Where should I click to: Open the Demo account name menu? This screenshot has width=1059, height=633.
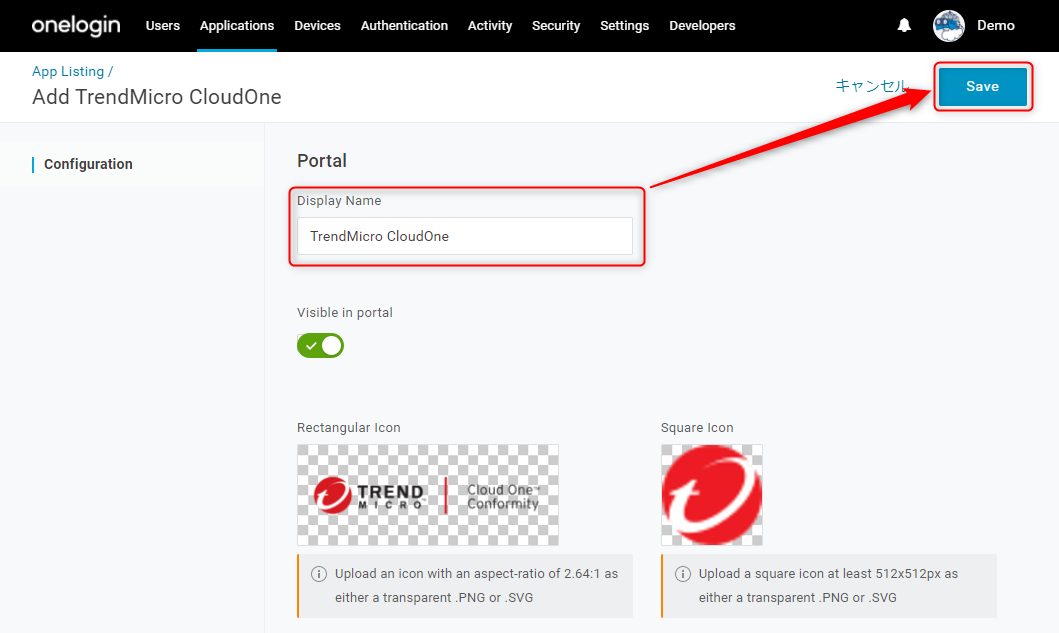tap(996, 26)
